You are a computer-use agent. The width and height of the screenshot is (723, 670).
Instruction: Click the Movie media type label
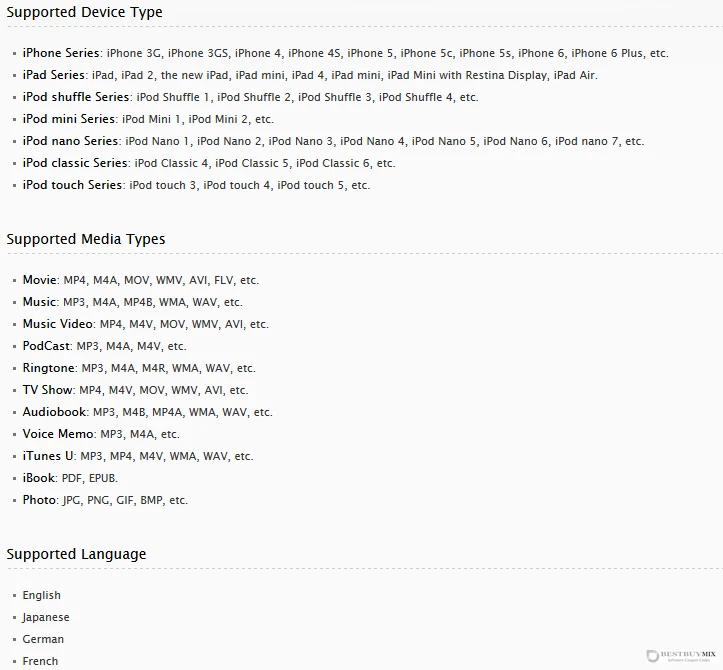(x=40, y=280)
